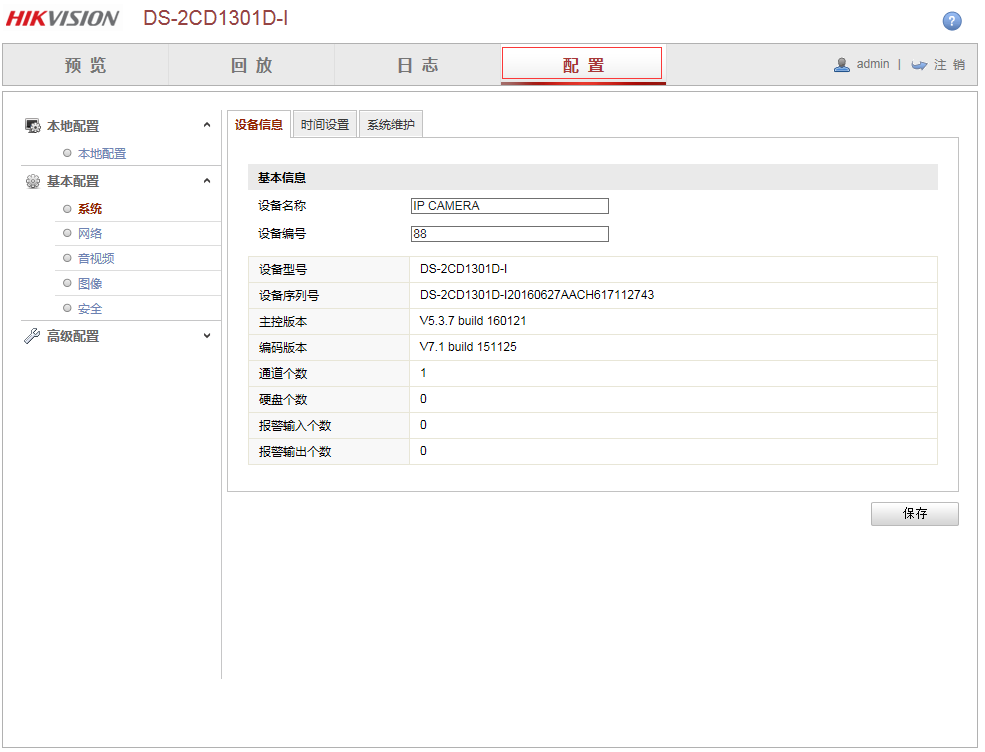This screenshot has width=985, height=752.
Task: Switch to the 时间设置 tab
Action: [325, 125]
